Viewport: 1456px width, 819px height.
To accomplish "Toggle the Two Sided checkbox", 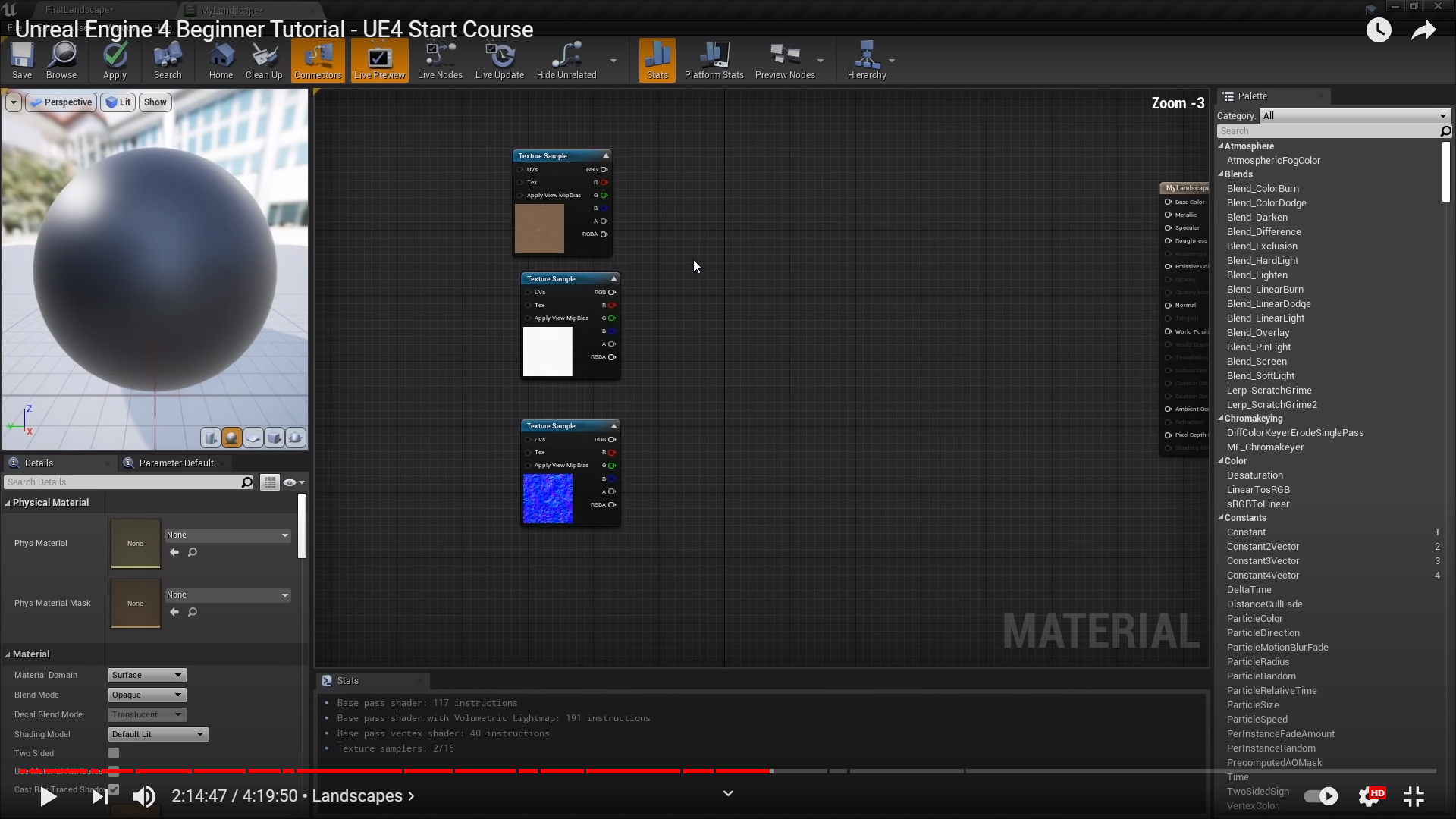I will [114, 753].
